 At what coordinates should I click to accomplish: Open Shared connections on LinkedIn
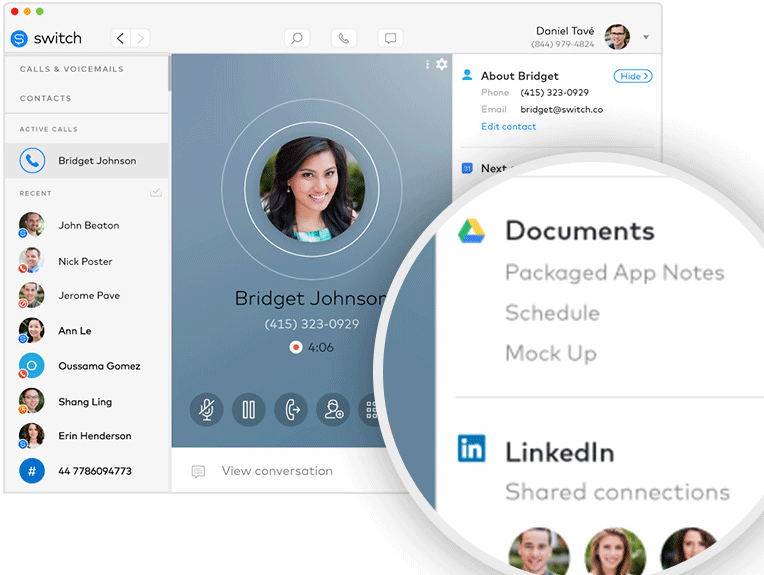click(617, 492)
